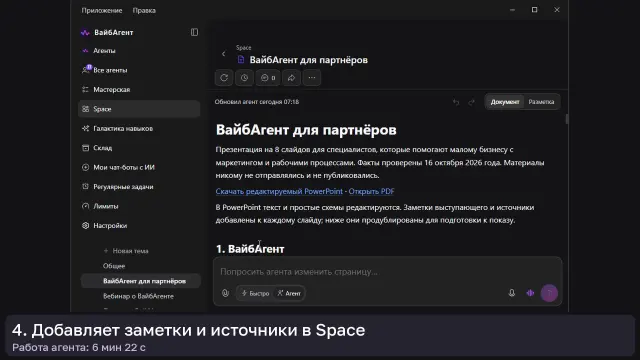Switch to Документ view
Viewport: 640px width, 360px height.
coord(505,102)
